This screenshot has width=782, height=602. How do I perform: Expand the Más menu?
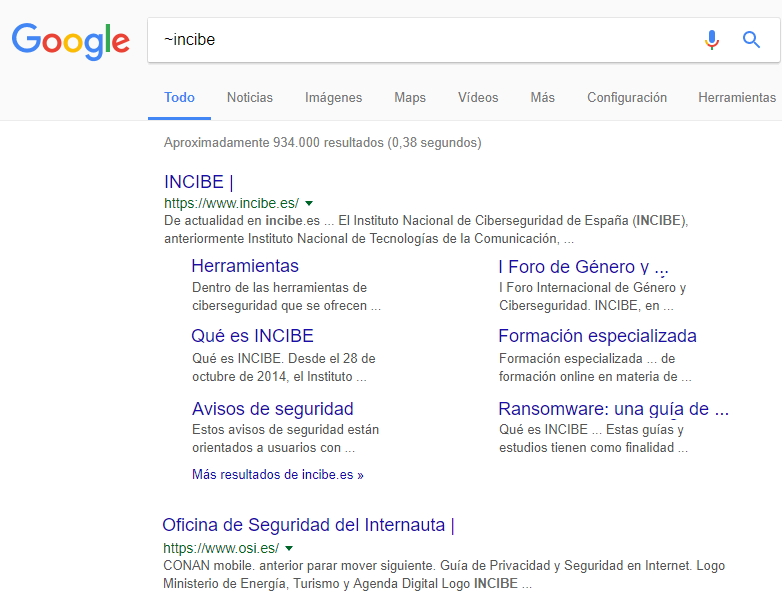tap(543, 97)
